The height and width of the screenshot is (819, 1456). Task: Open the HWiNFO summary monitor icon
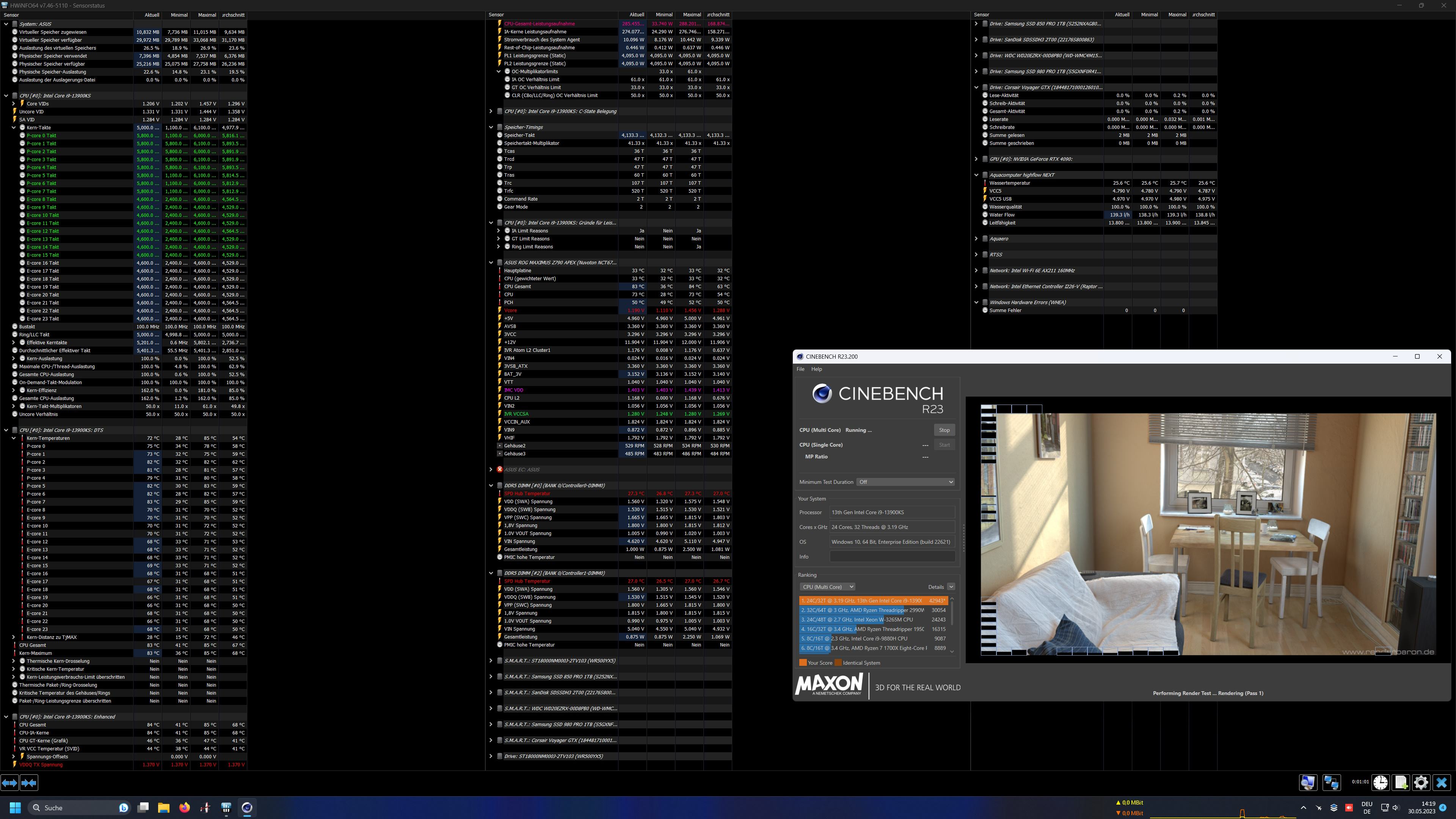coord(1308,782)
